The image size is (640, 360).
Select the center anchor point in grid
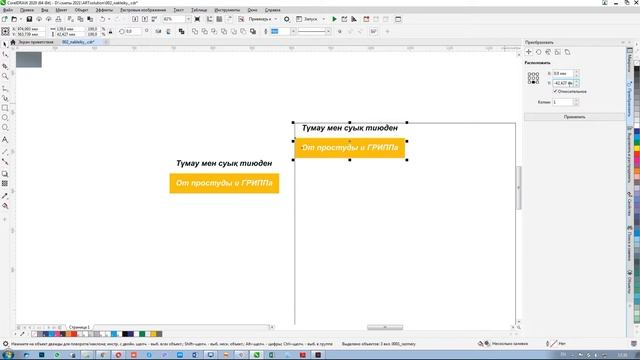(x=533, y=78)
